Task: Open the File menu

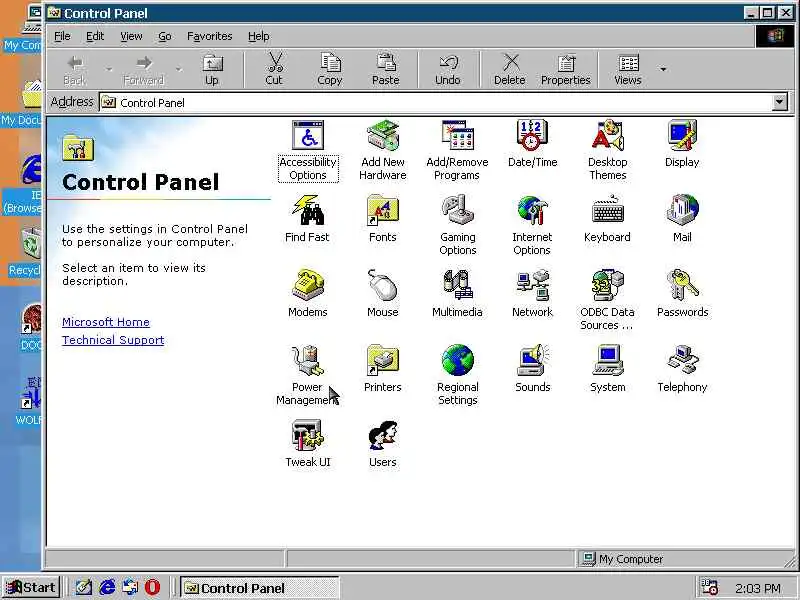Action: click(x=62, y=36)
